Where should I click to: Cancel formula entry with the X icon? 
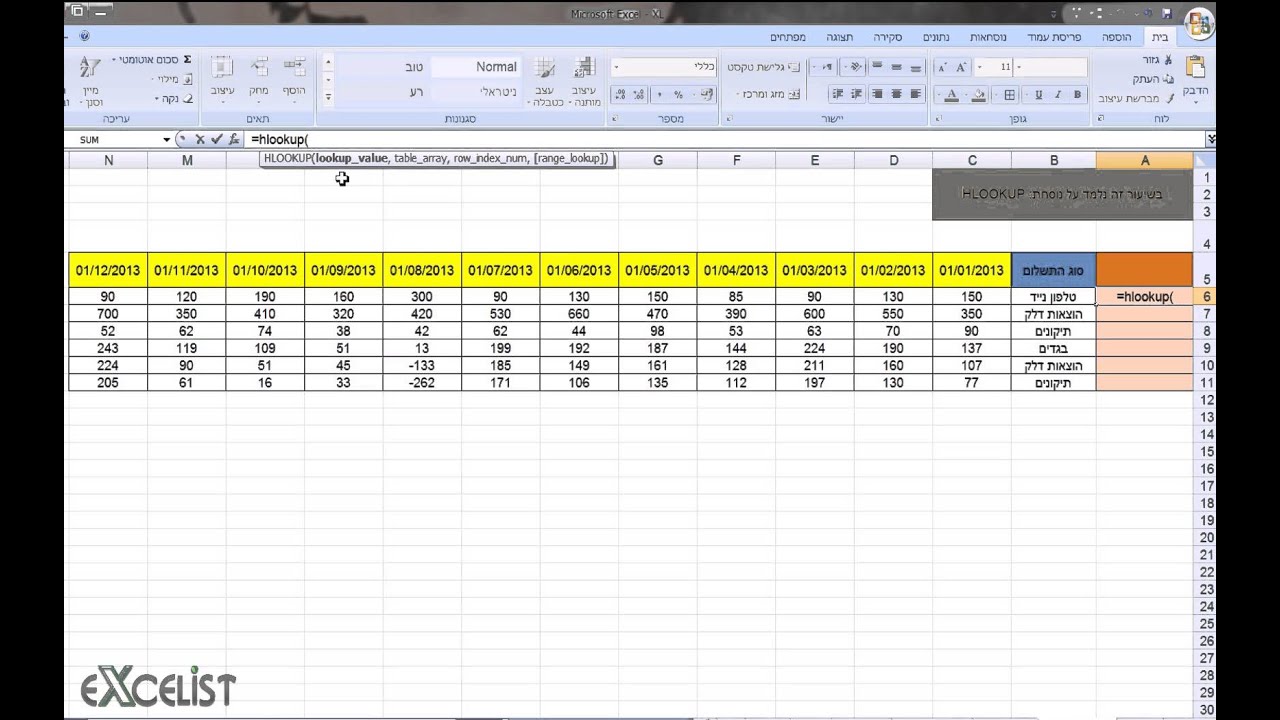pyautogui.click(x=200, y=140)
